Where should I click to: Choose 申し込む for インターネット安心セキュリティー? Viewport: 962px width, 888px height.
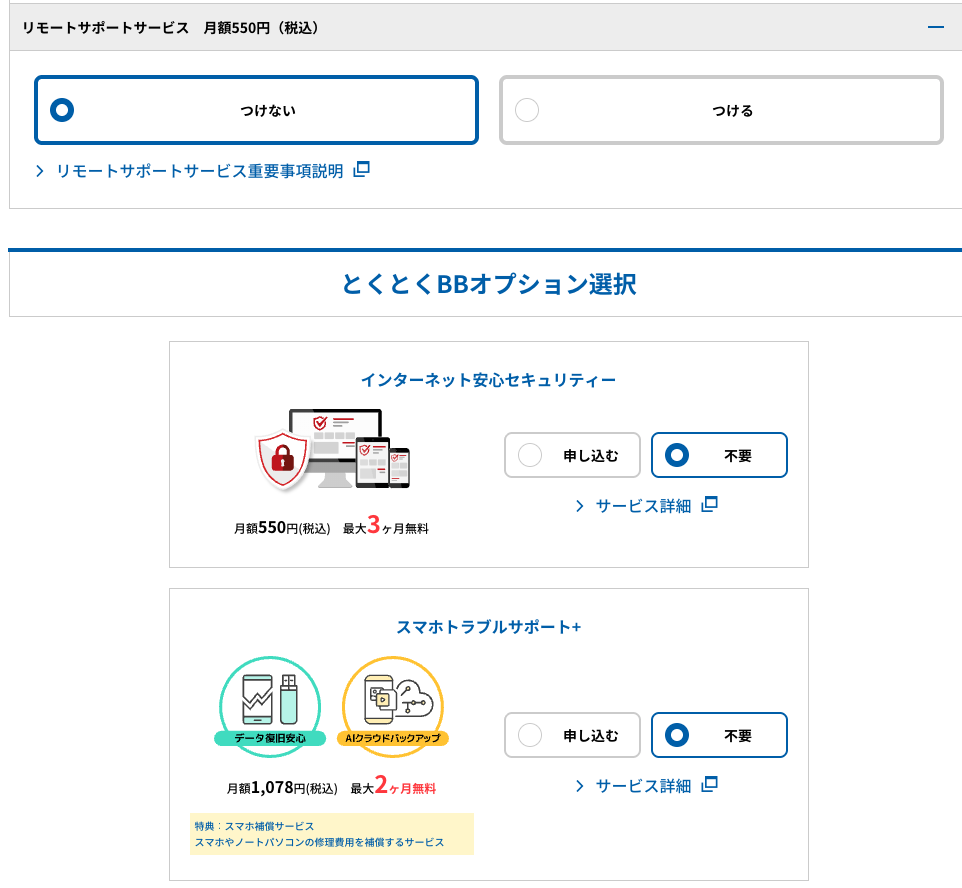[x=571, y=455]
